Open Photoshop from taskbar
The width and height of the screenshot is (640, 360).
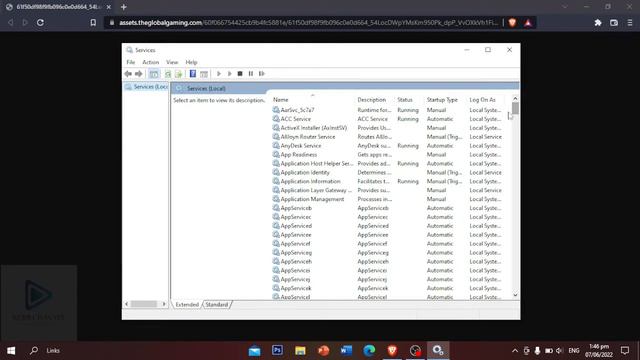click(278, 350)
